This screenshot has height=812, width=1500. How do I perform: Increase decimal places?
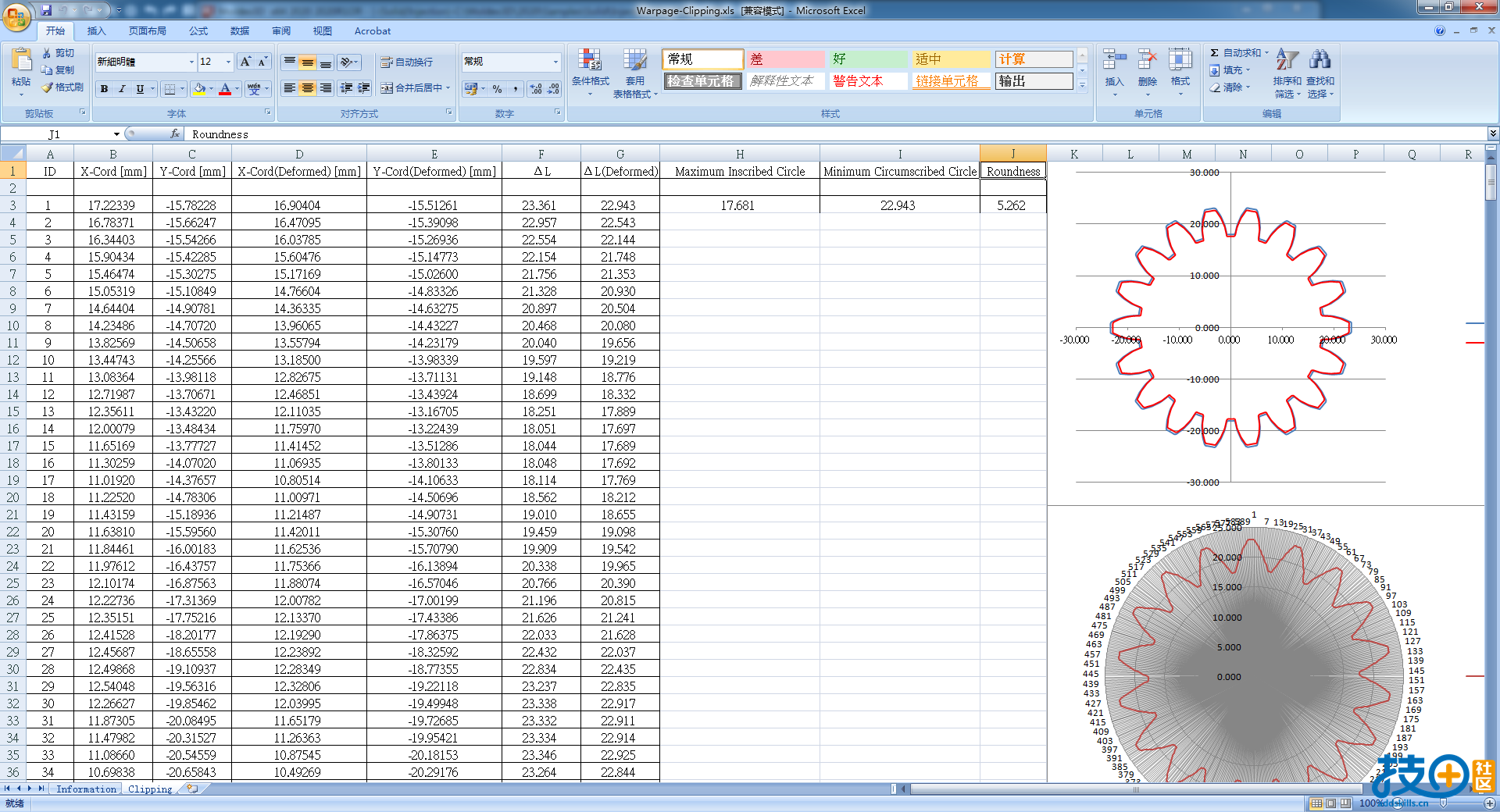tap(536, 89)
